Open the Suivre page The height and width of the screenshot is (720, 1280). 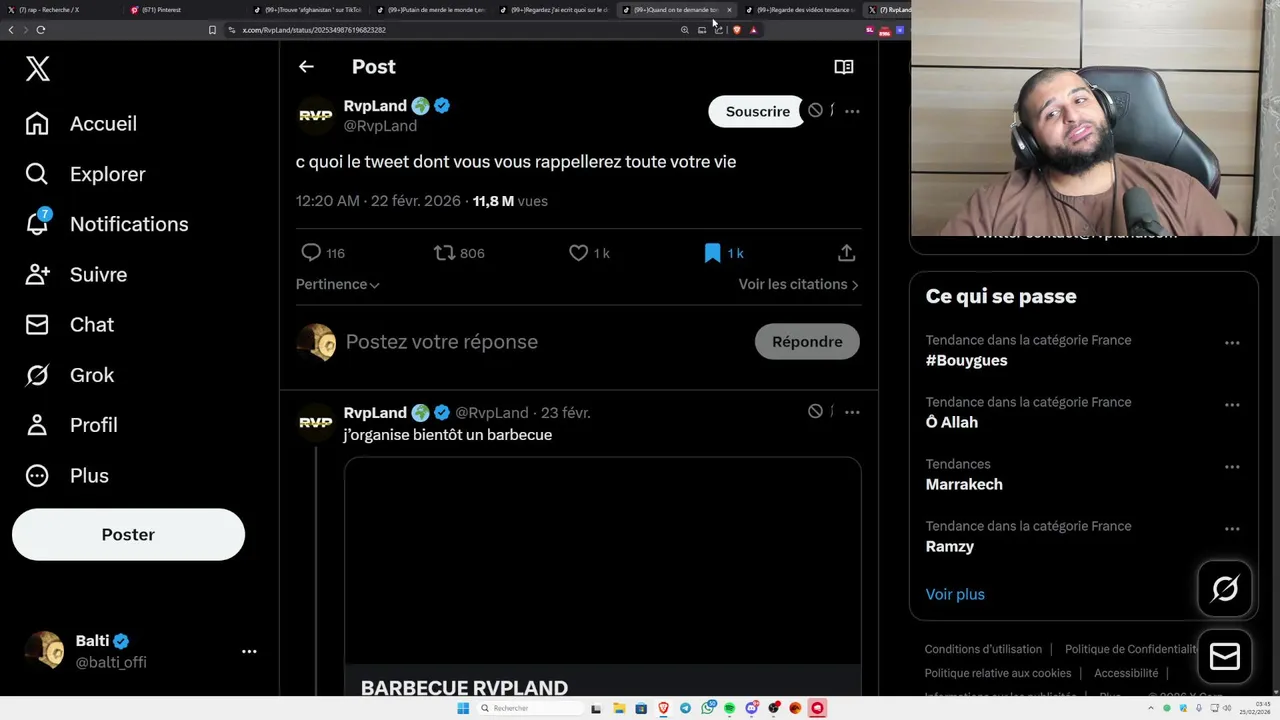75,274
